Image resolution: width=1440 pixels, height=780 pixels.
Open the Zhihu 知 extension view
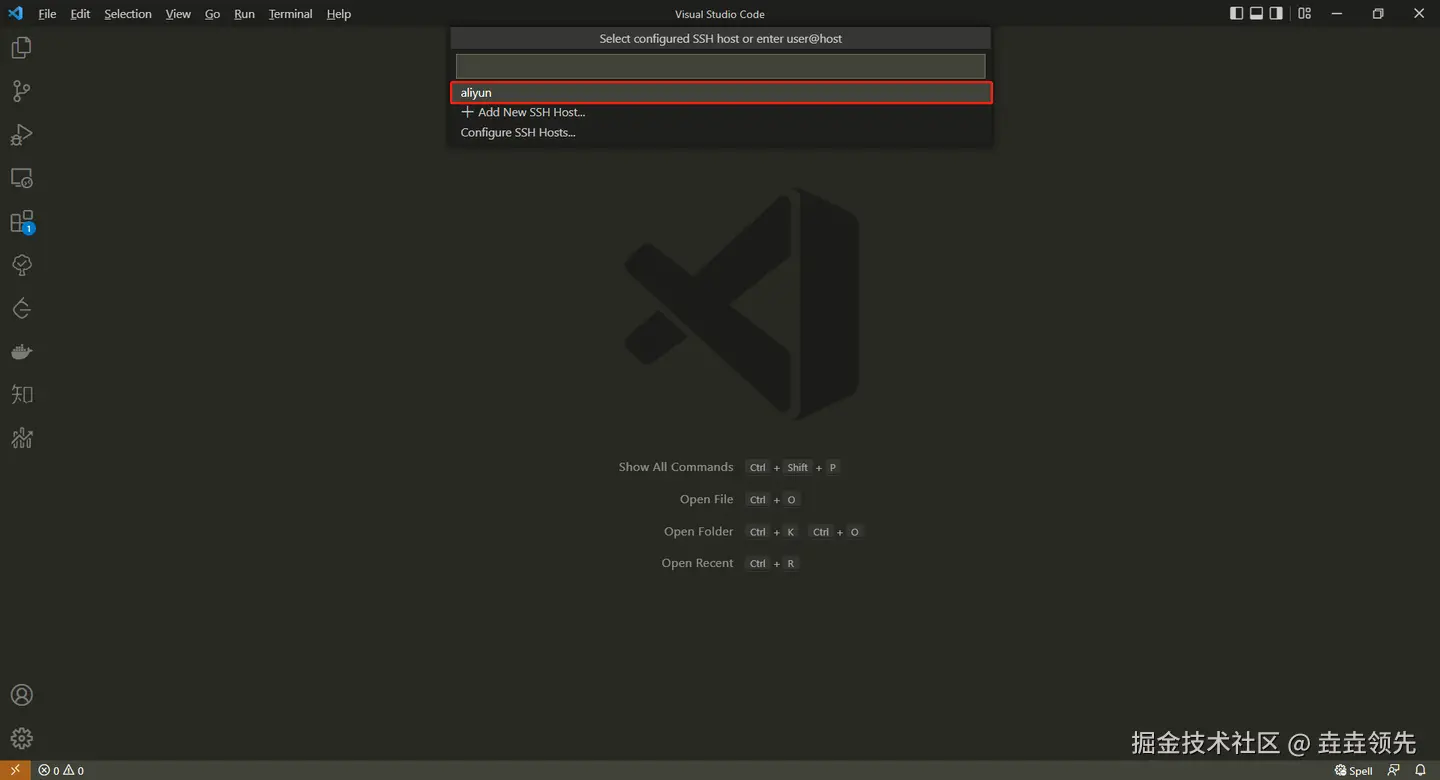coord(21,395)
